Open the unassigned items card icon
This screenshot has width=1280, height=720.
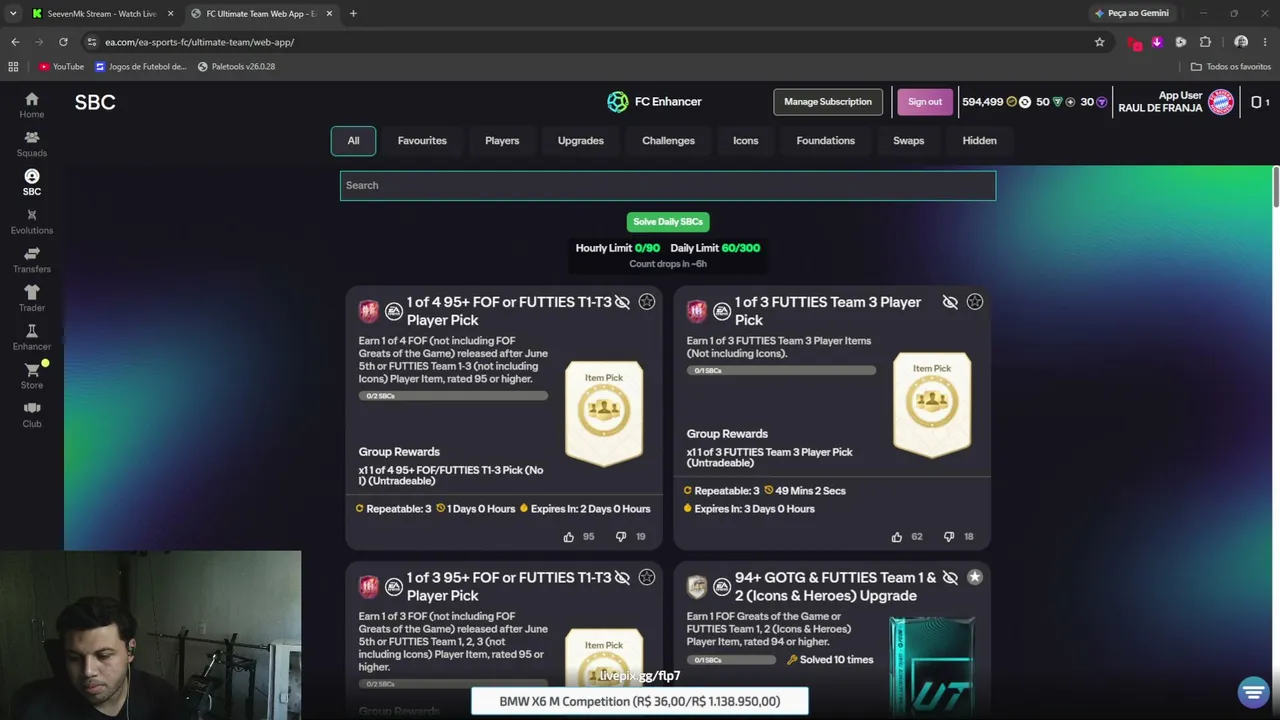(1257, 102)
